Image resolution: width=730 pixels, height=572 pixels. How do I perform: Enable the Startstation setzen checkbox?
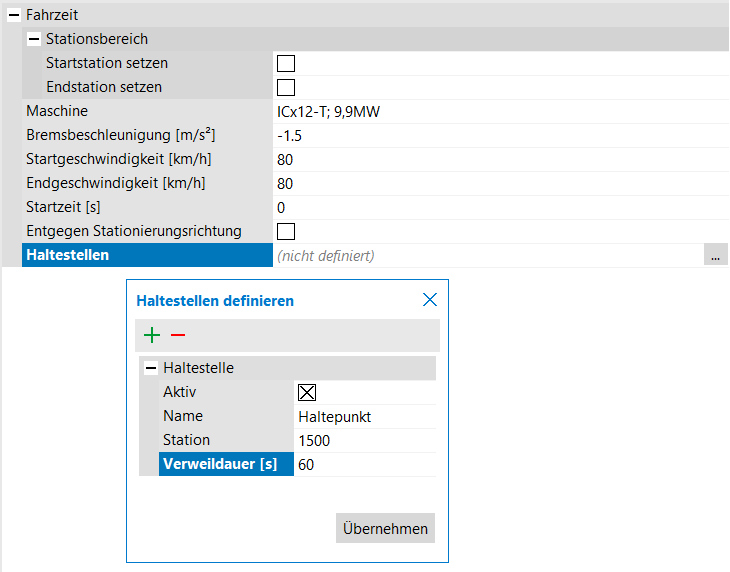pyautogui.click(x=286, y=63)
